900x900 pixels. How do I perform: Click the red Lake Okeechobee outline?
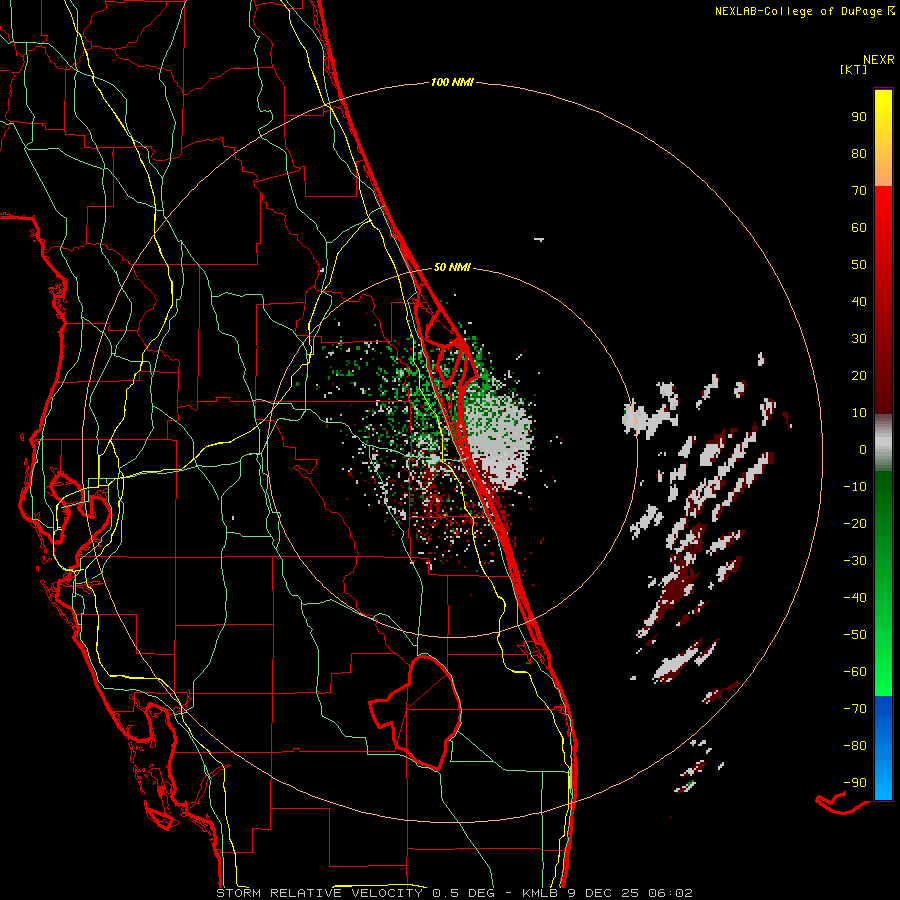414,711
